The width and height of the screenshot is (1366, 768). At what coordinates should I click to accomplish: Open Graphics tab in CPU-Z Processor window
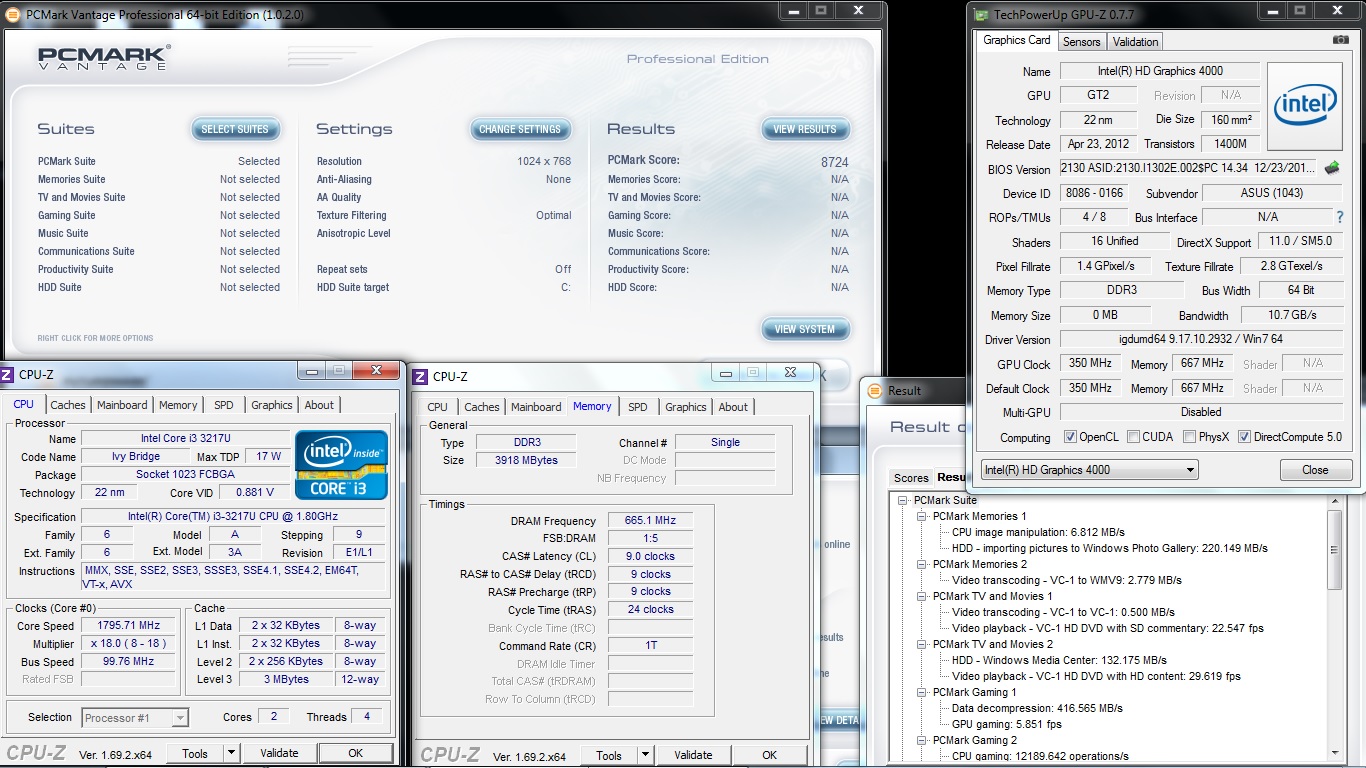point(272,405)
